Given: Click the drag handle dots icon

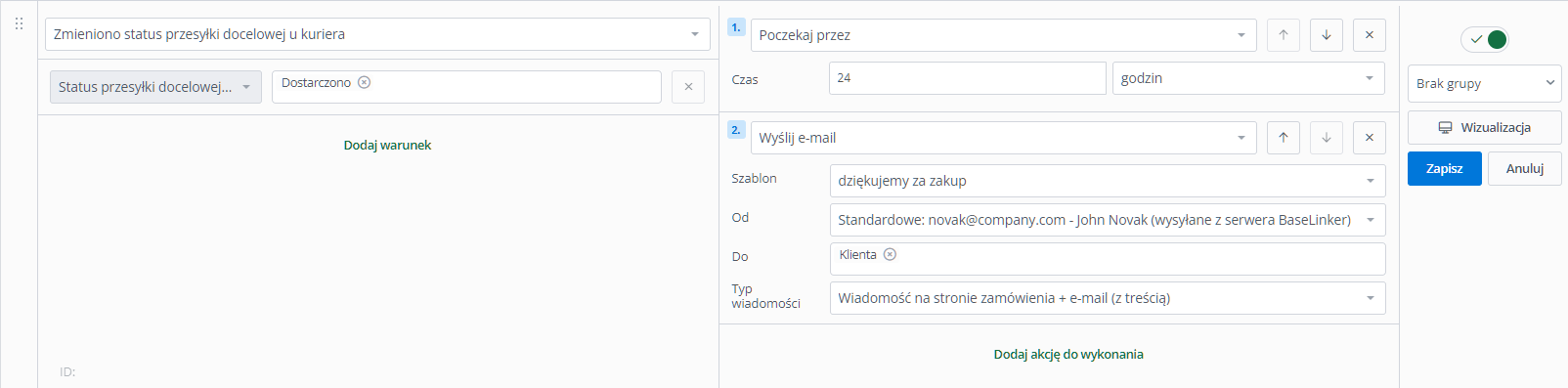Looking at the screenshot, I should tap(19, 23).
